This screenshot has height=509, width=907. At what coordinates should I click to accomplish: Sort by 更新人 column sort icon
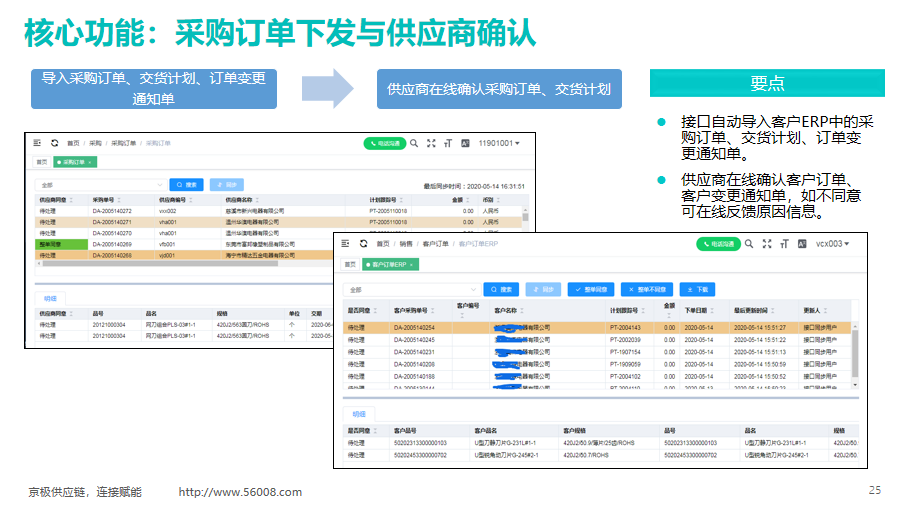825,311
